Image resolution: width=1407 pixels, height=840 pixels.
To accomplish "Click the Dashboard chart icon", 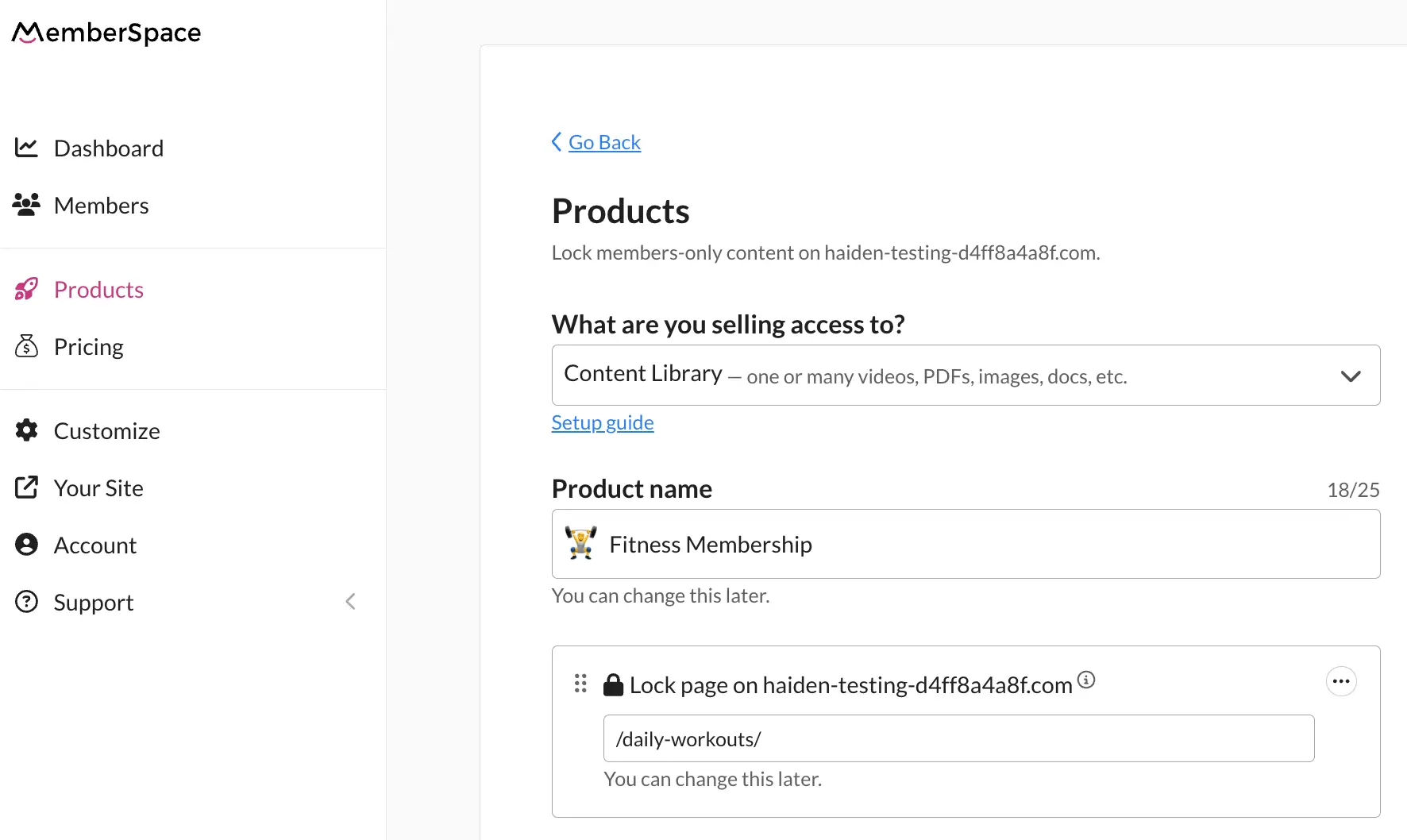I will tap(26, 148).
